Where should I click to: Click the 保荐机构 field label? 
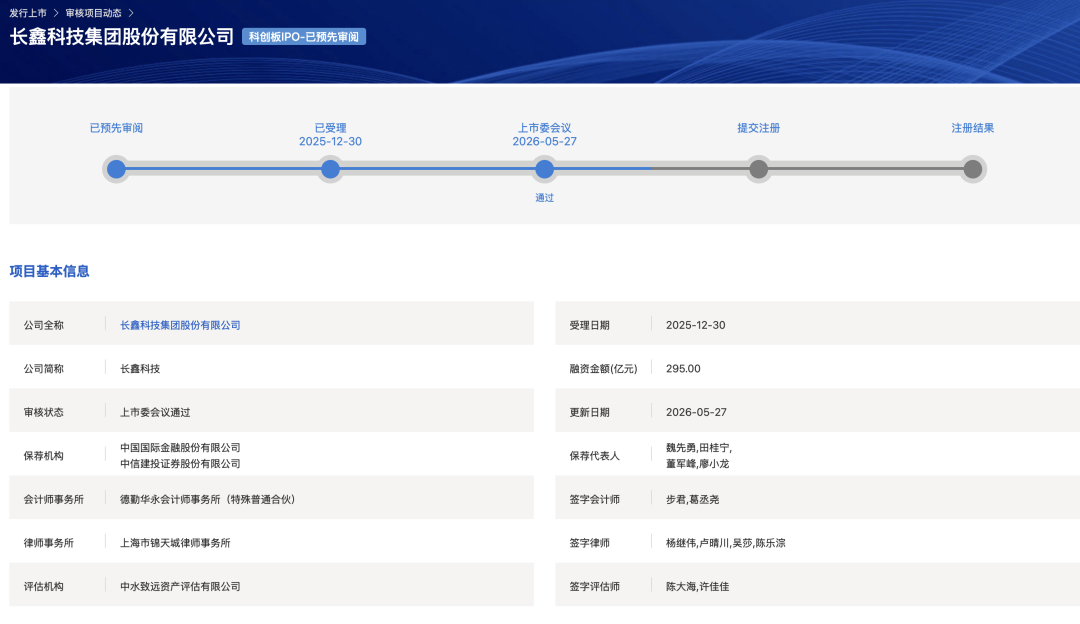click(43, 456)
